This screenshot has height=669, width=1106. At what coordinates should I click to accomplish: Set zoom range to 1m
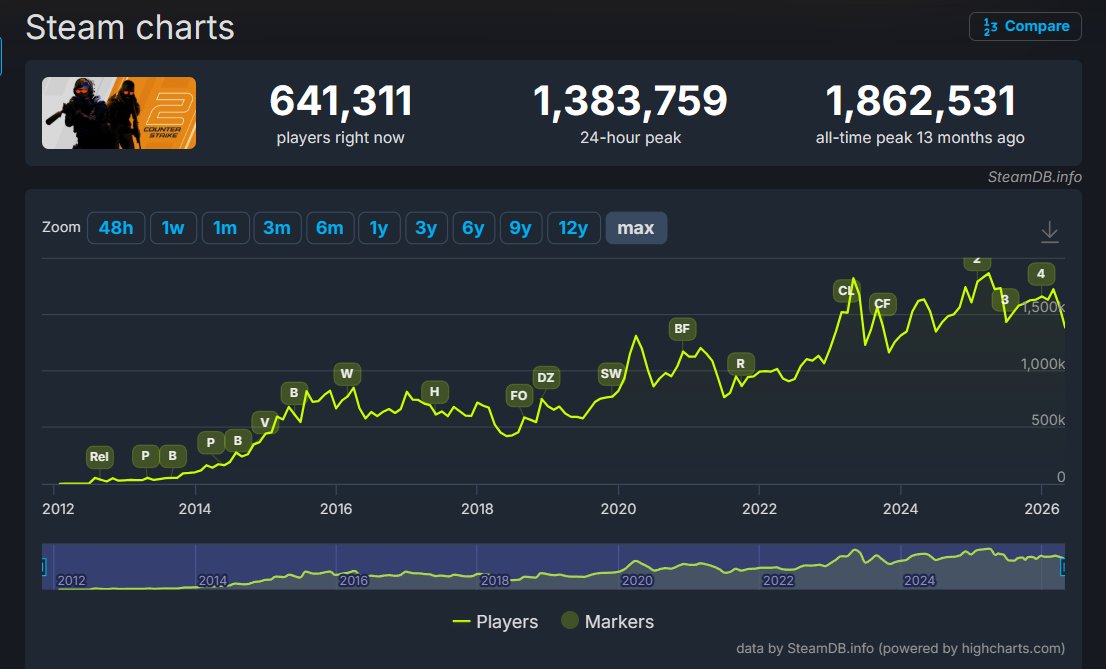click(x=225, y=228)
